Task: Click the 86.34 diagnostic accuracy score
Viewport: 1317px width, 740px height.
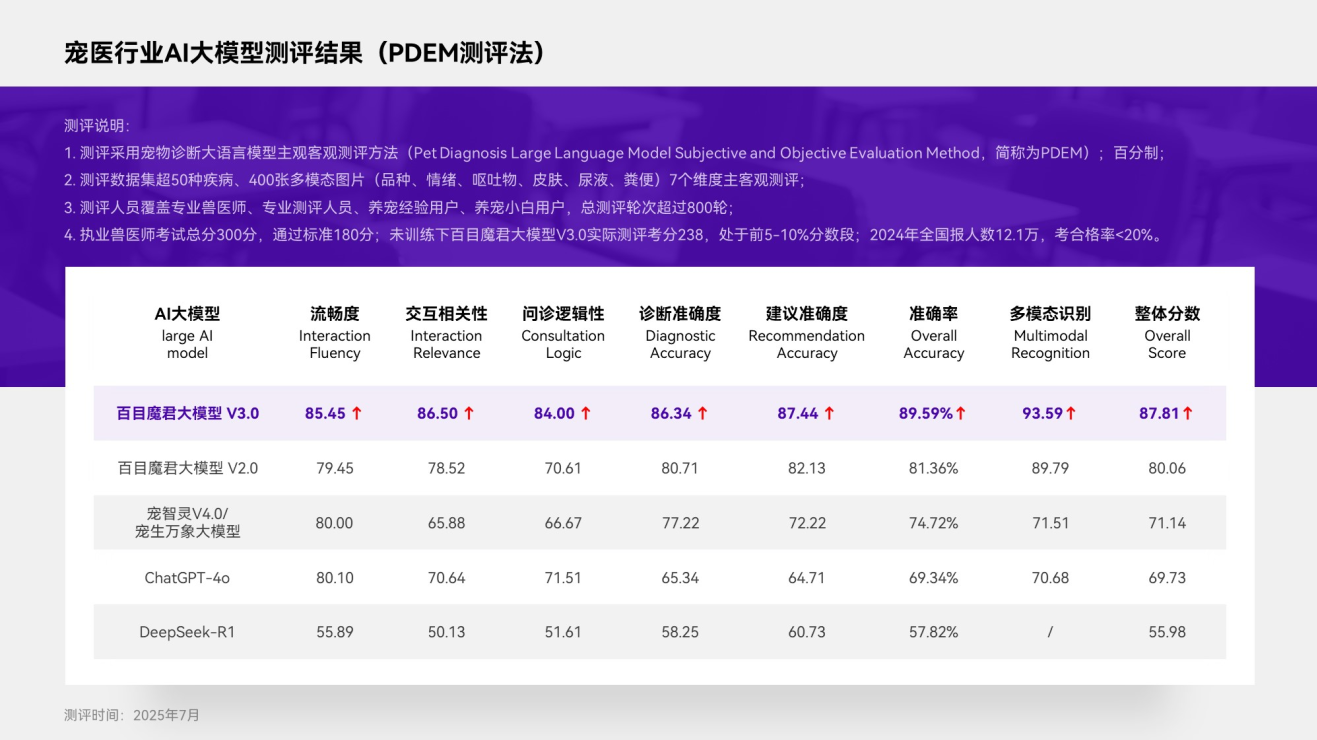Action: pyautogui.click(x=671, y=413)
